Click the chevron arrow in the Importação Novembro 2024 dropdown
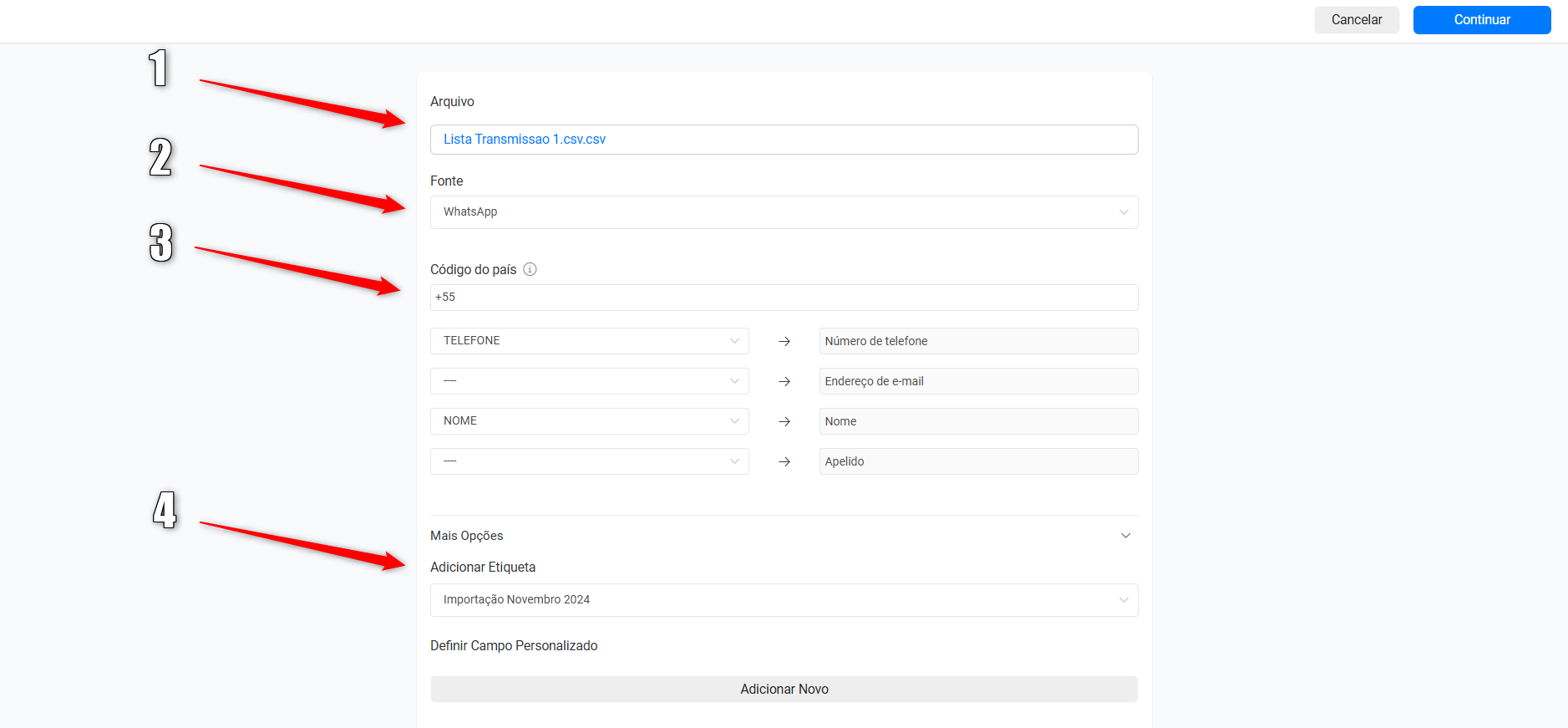 point(1124,600)
